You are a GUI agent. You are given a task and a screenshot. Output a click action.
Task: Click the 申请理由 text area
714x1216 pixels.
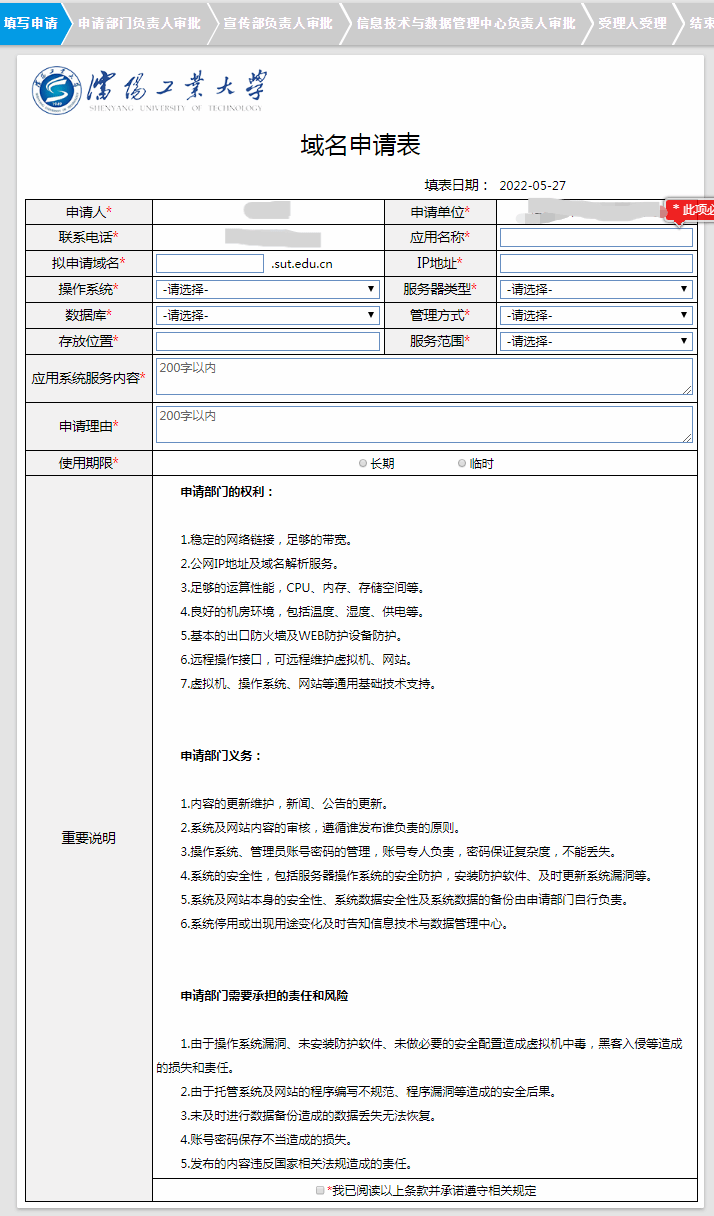424,424
